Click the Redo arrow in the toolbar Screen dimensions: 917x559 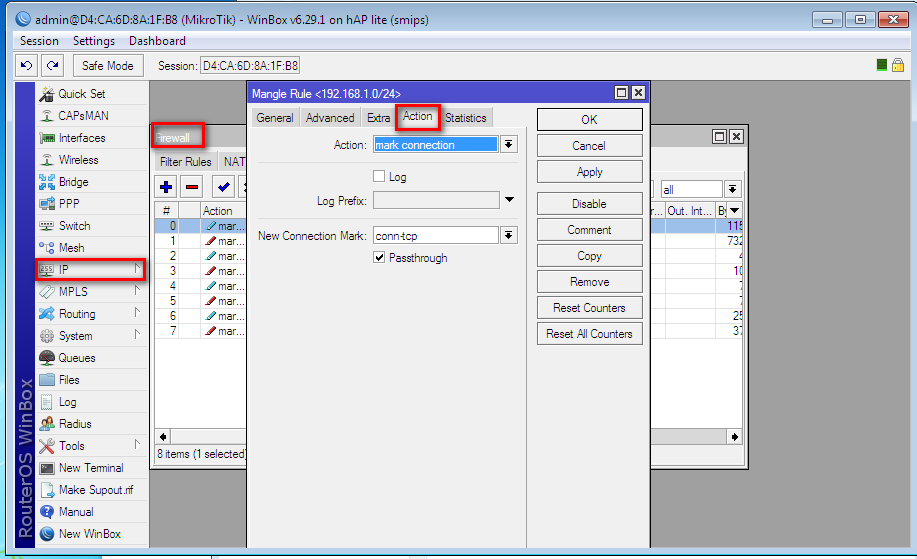[53, 65]
